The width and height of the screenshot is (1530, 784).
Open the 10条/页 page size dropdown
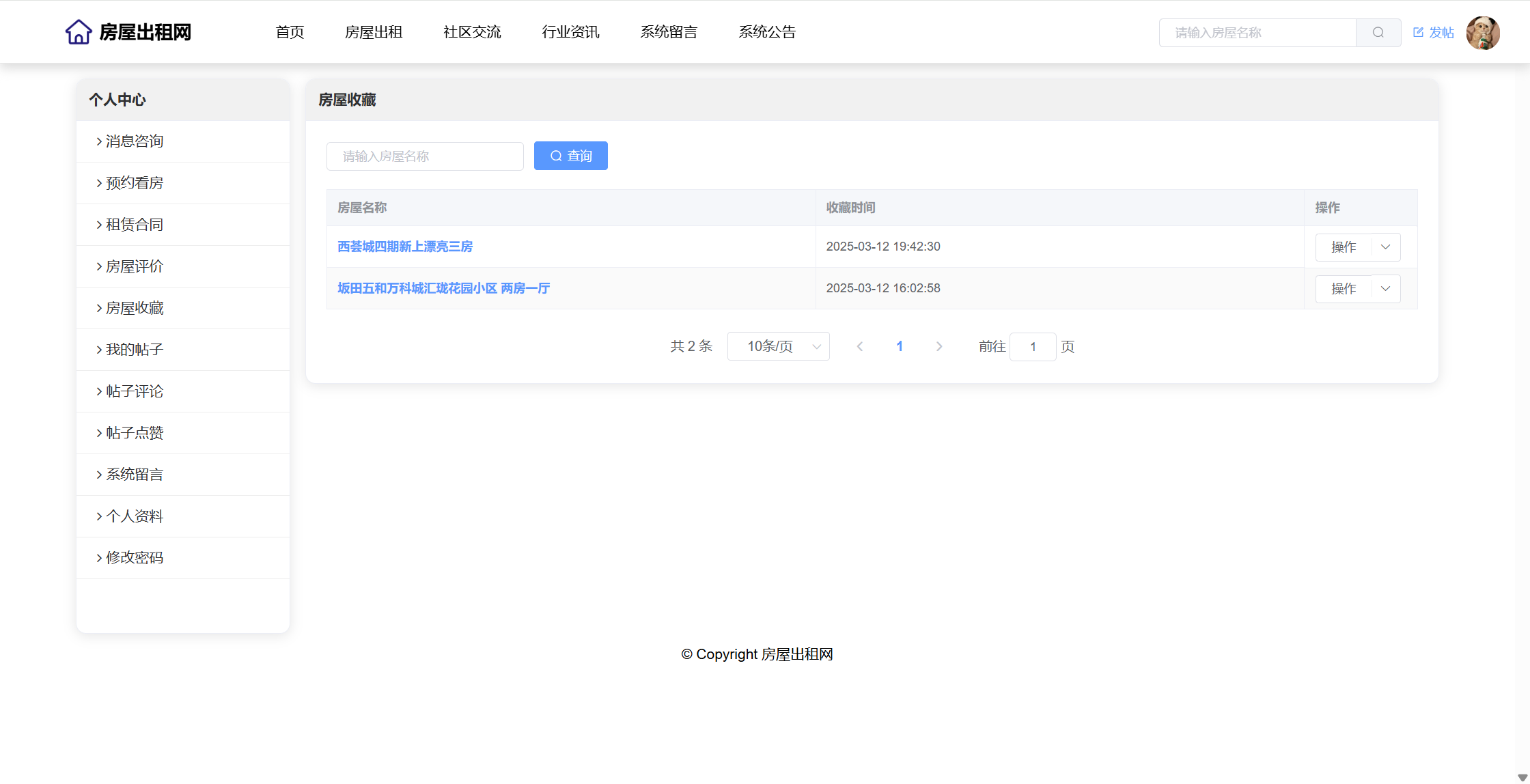(778, 347)
